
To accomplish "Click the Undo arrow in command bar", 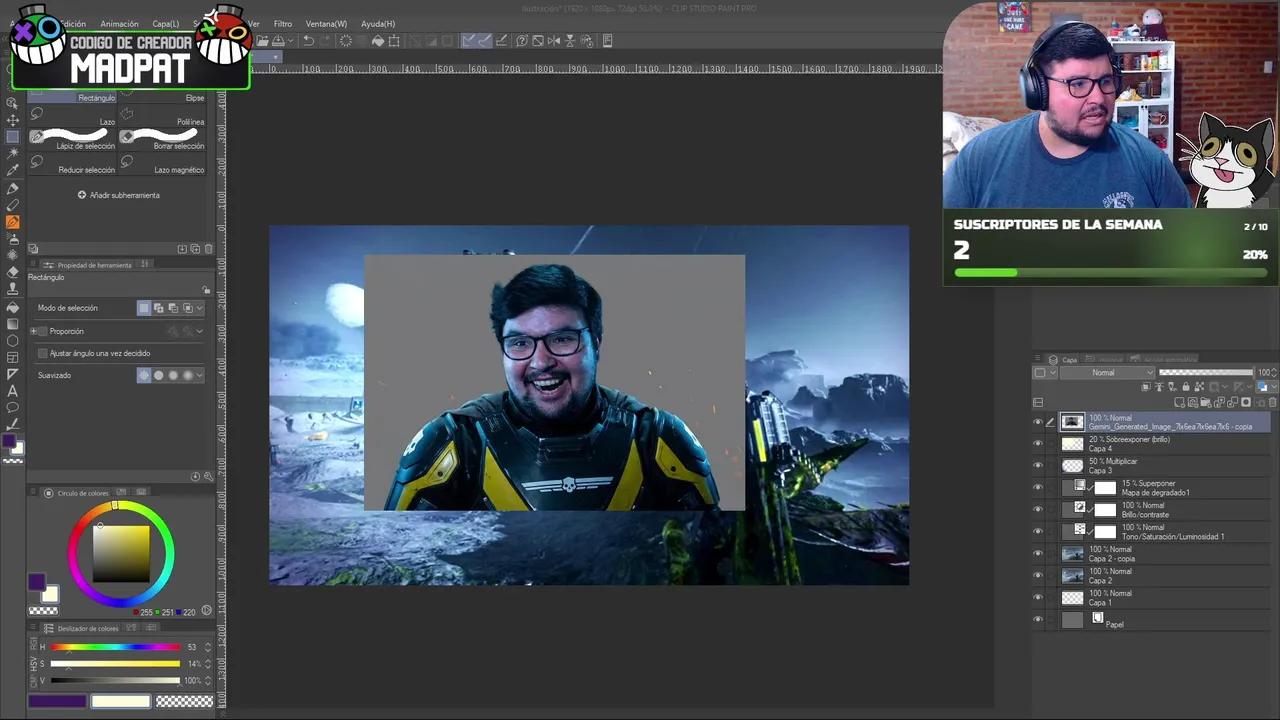I will click(309, 41).
